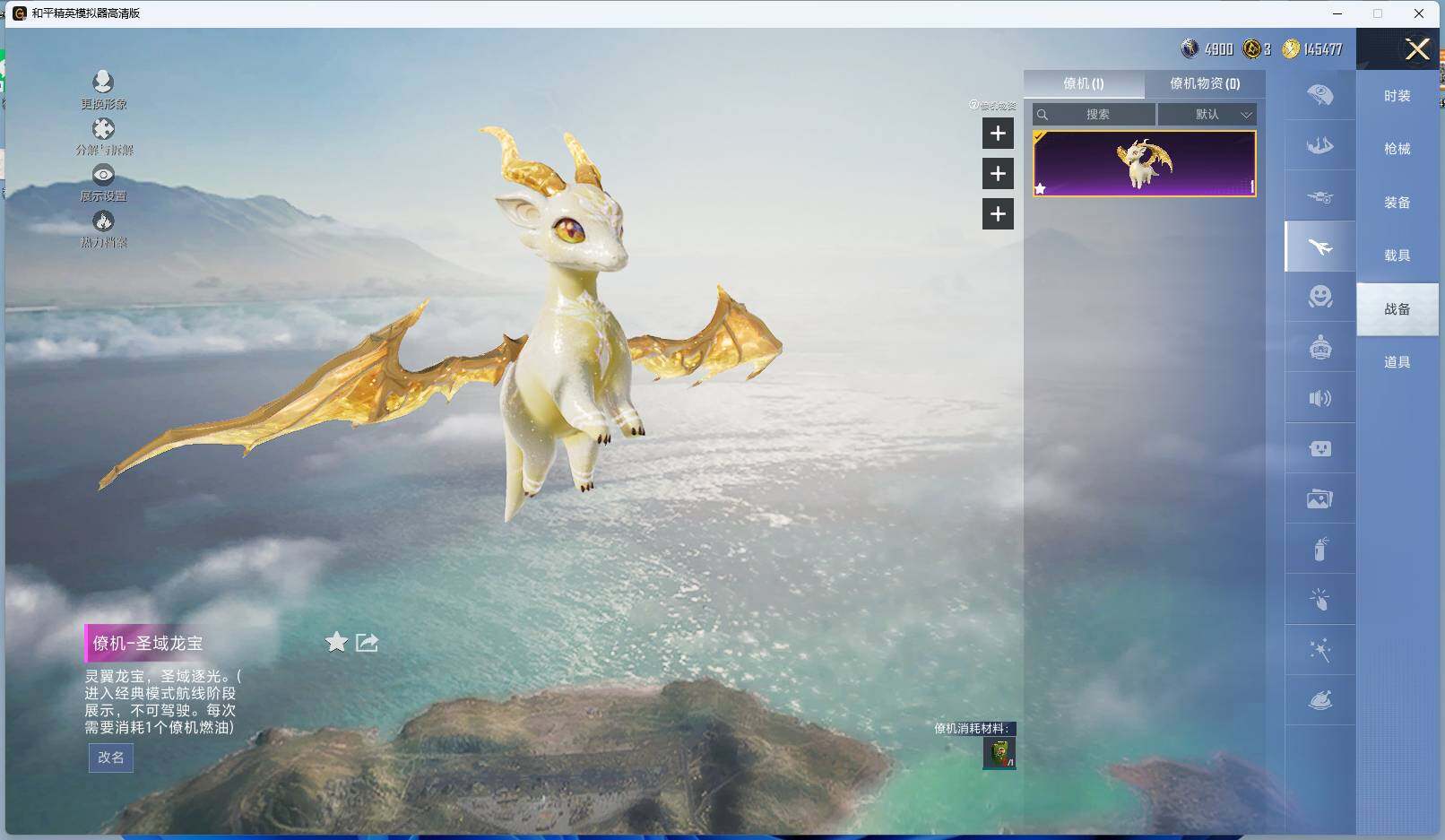Click the wingman fuel material icon
This screenshot has width=1445, height=840.
tap(999, 753)
